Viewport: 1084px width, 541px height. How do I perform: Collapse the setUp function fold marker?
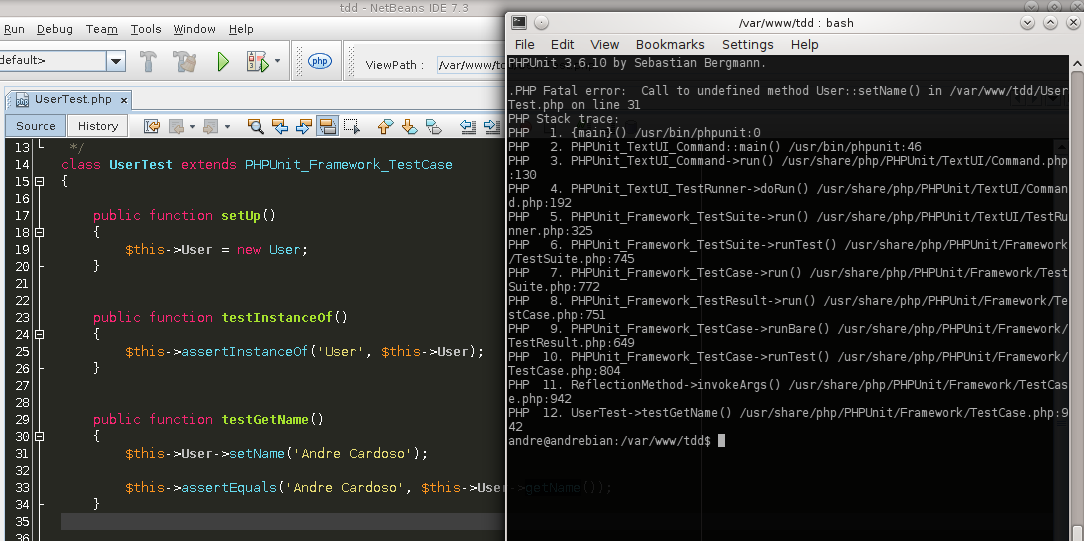[39, 233]
